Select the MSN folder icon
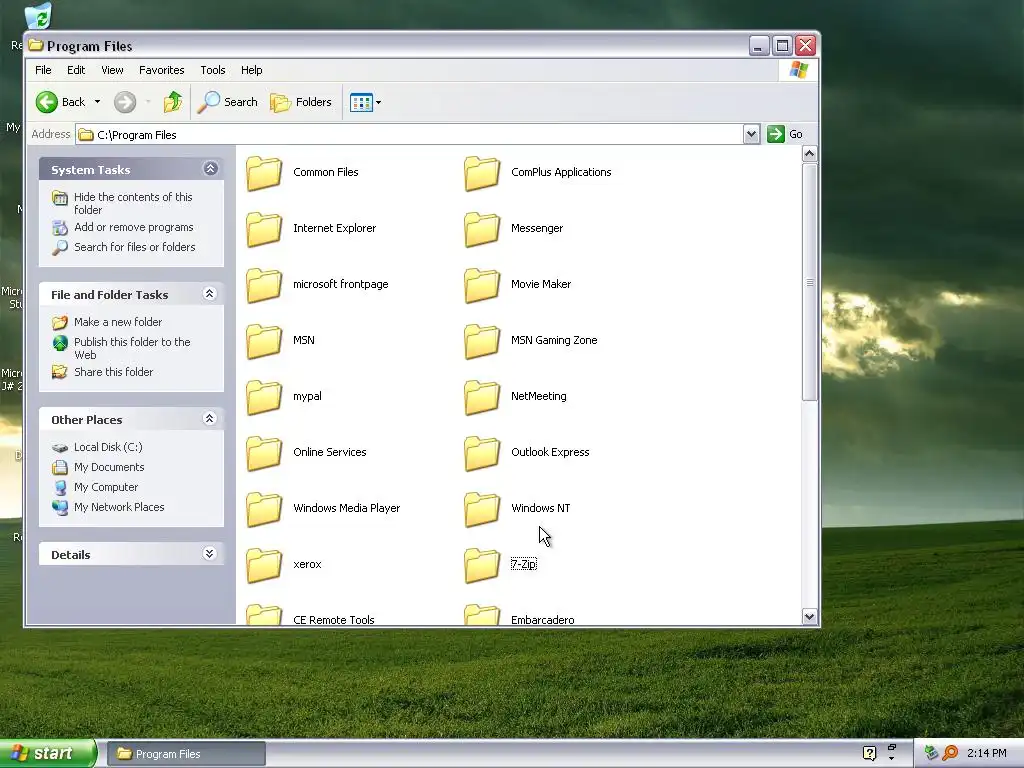 pos(264,342)
